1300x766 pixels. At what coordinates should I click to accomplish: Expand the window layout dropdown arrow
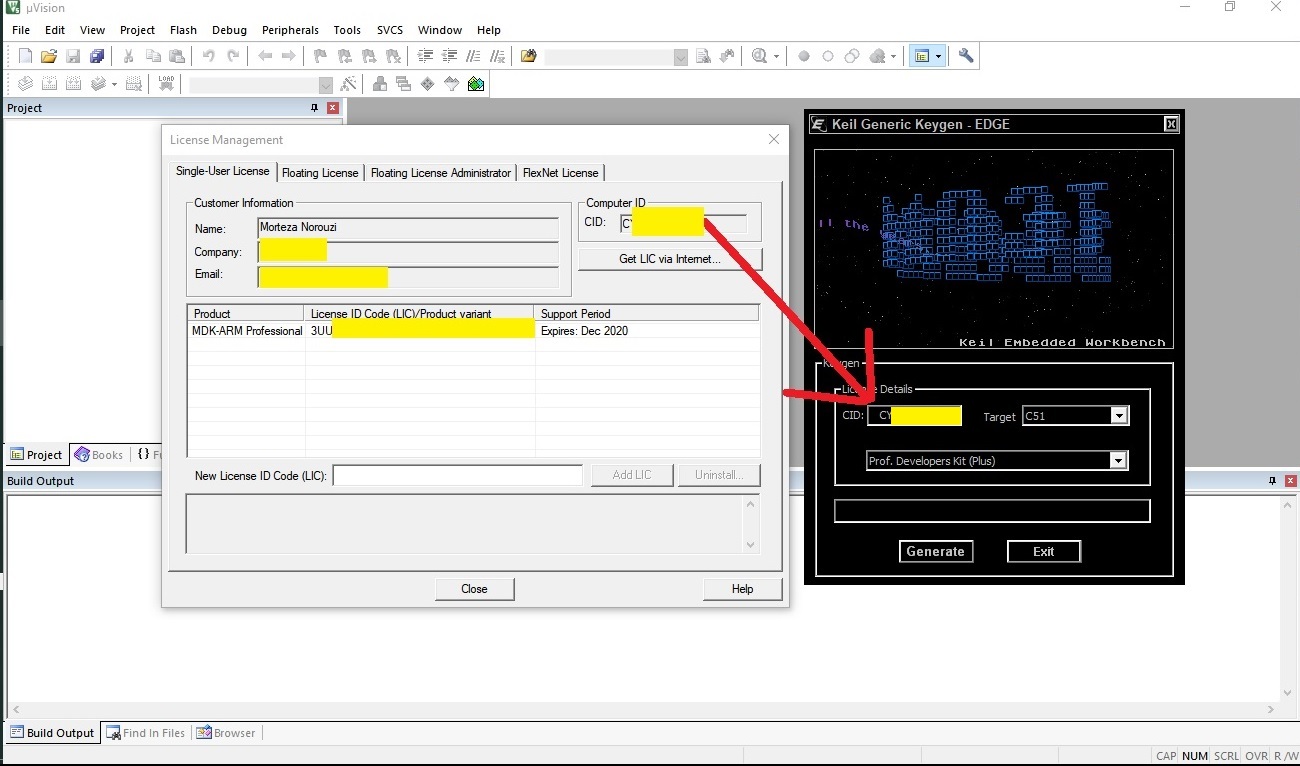click(x=938, y=57)
